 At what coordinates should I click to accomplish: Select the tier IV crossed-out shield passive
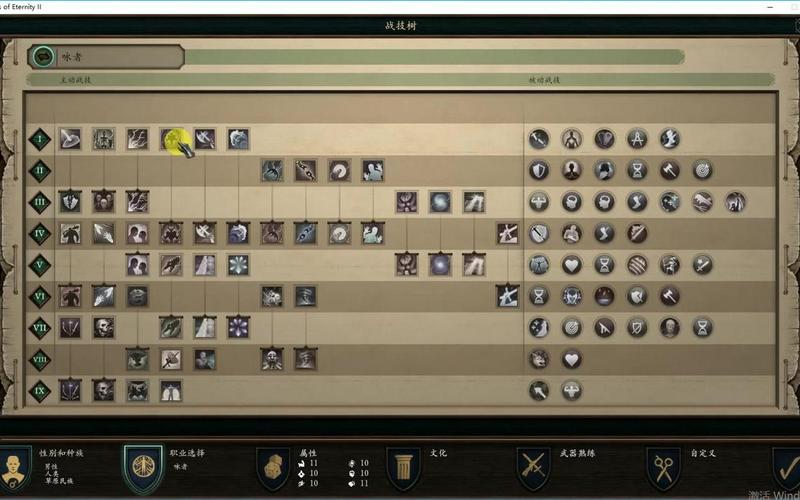[x=539, y=233]
